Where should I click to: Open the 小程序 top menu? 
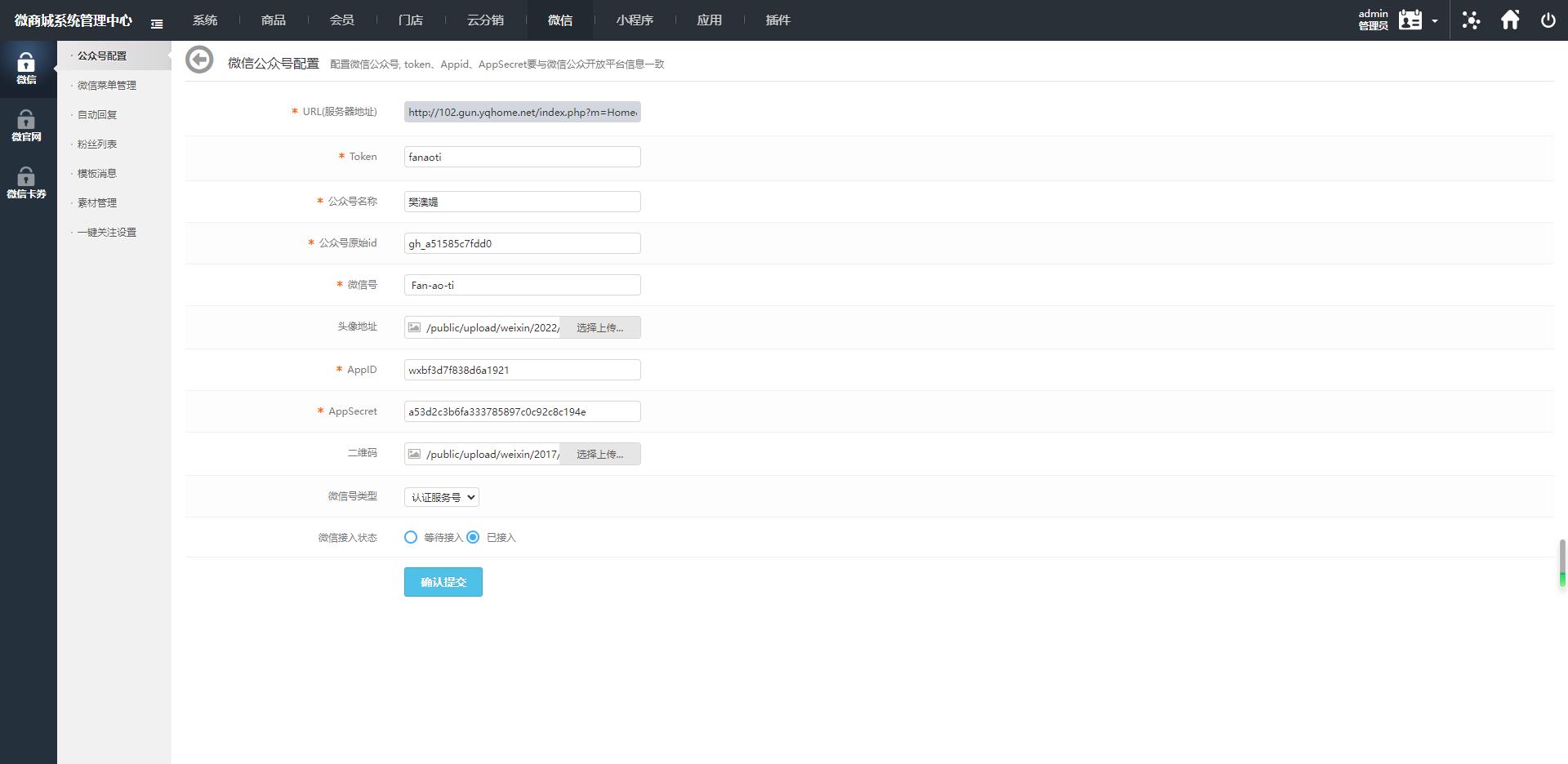point(635,20)
